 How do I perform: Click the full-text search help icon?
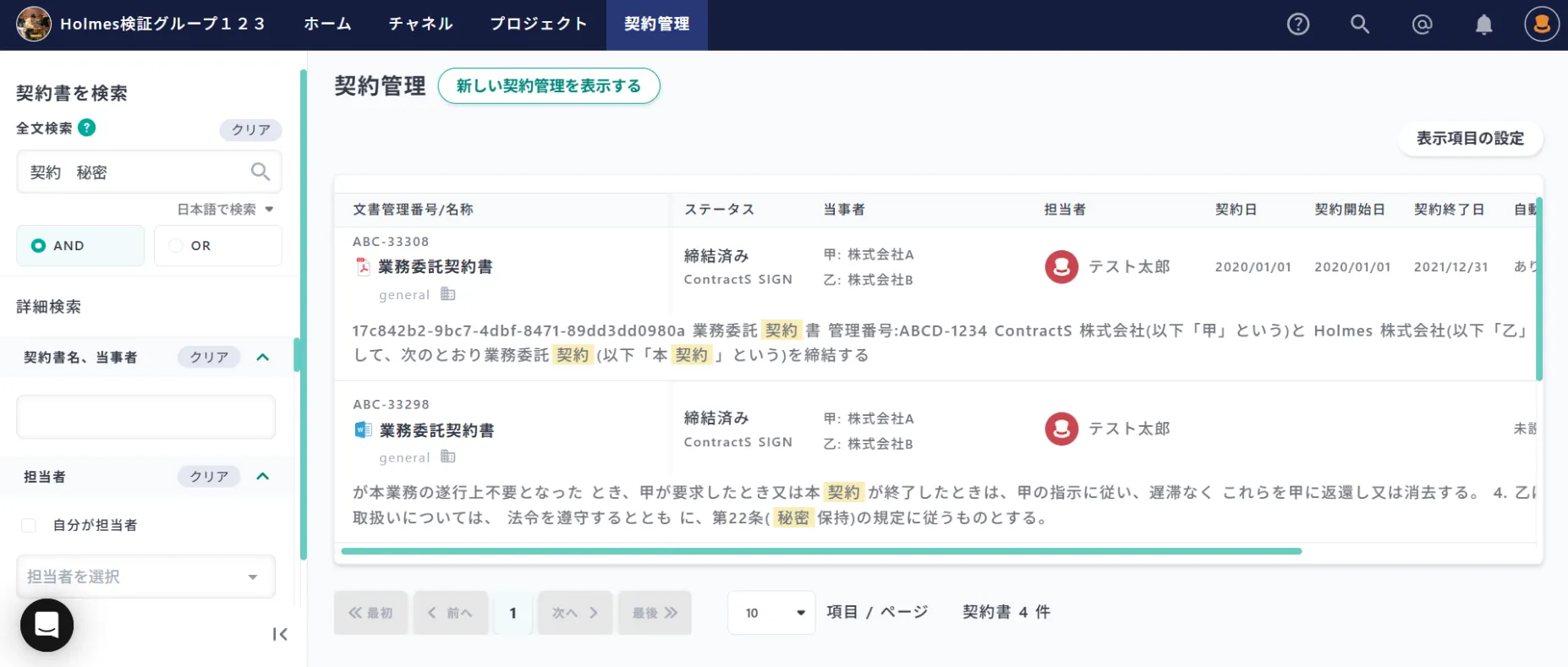tap(86, 128)
